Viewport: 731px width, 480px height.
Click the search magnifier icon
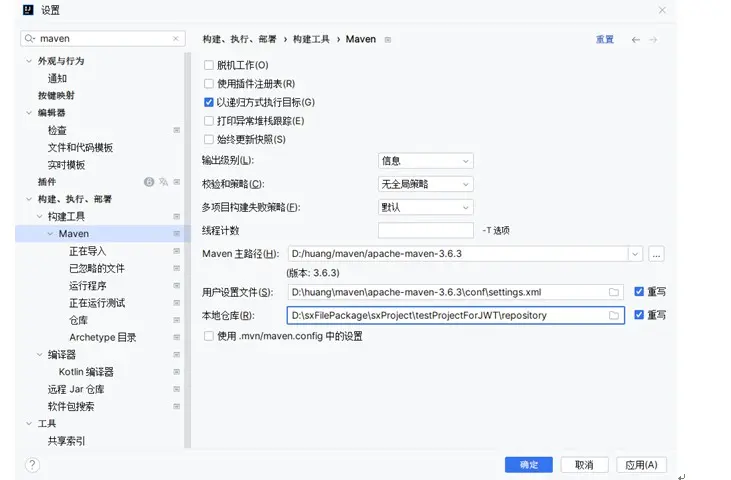click(30, 39)
